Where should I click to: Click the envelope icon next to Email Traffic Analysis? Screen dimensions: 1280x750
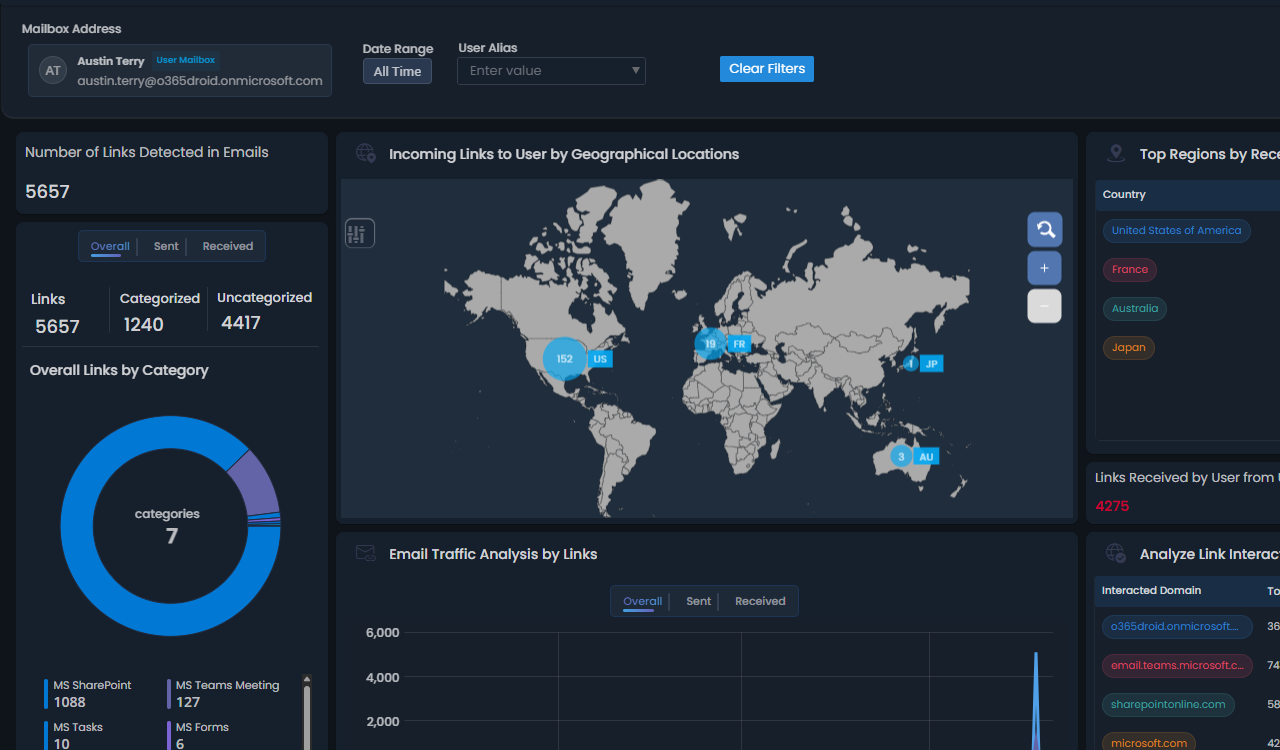(x=365, y=552)
